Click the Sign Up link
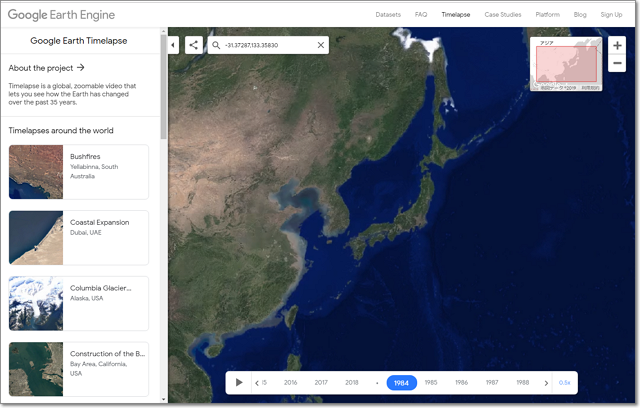The height and width of the screenshot is (408, 640). click(611, 15)
